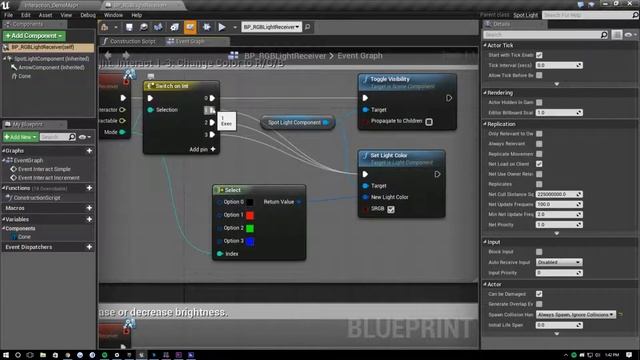The image size is (640, 360).
Task: Click the Select node Index pin
Action: click(220, 254)
